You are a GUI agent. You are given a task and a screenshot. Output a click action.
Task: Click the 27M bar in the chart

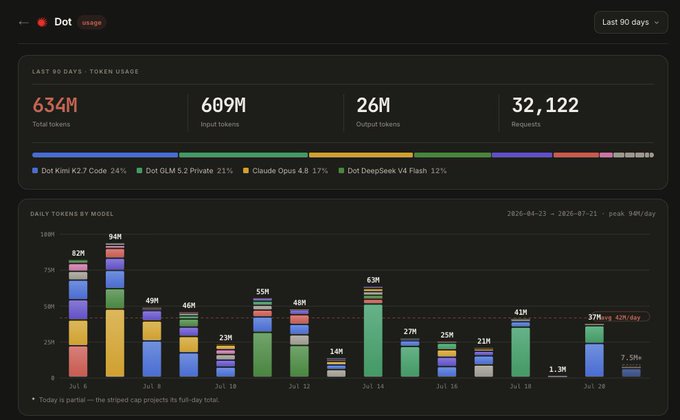tap(410, 358)
